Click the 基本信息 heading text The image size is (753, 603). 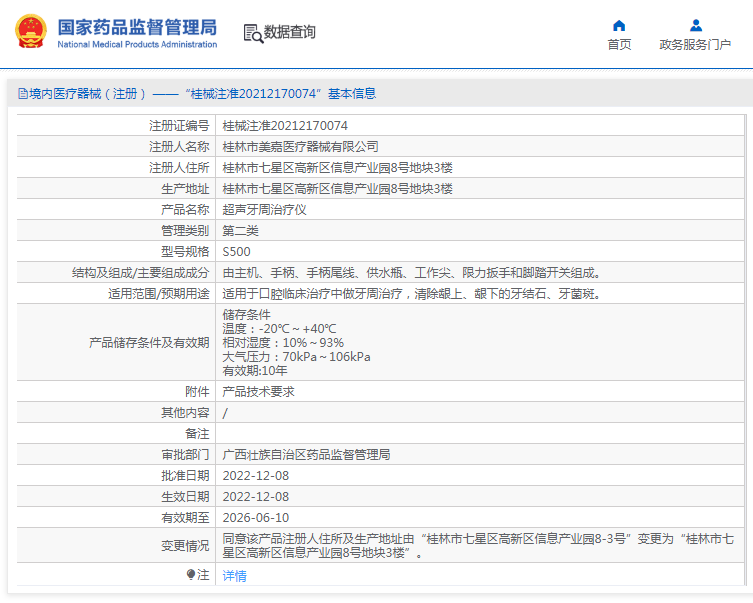pyautogui.click(x=352, y=94)
